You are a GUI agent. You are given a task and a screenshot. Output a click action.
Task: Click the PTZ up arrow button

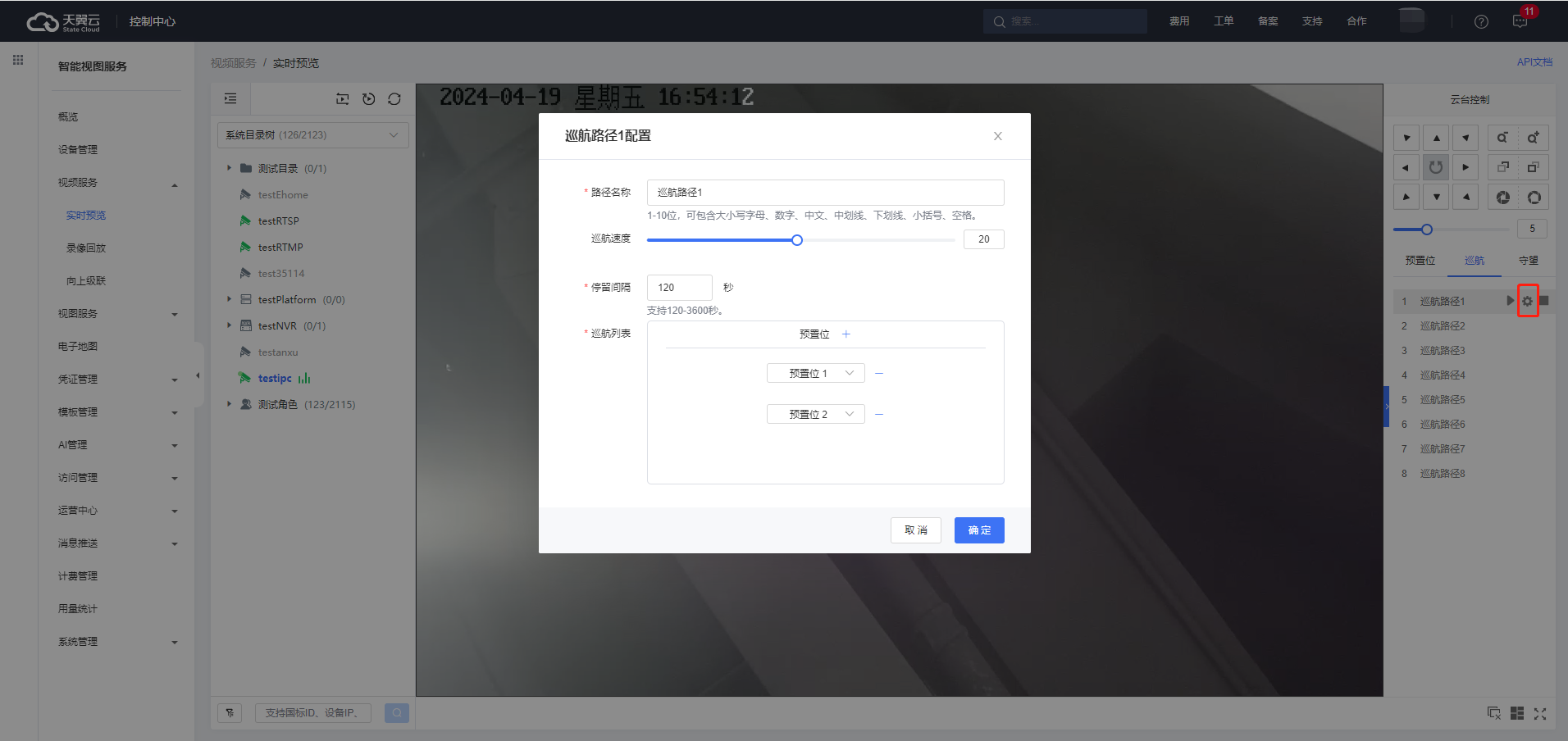coord(1436,138)
